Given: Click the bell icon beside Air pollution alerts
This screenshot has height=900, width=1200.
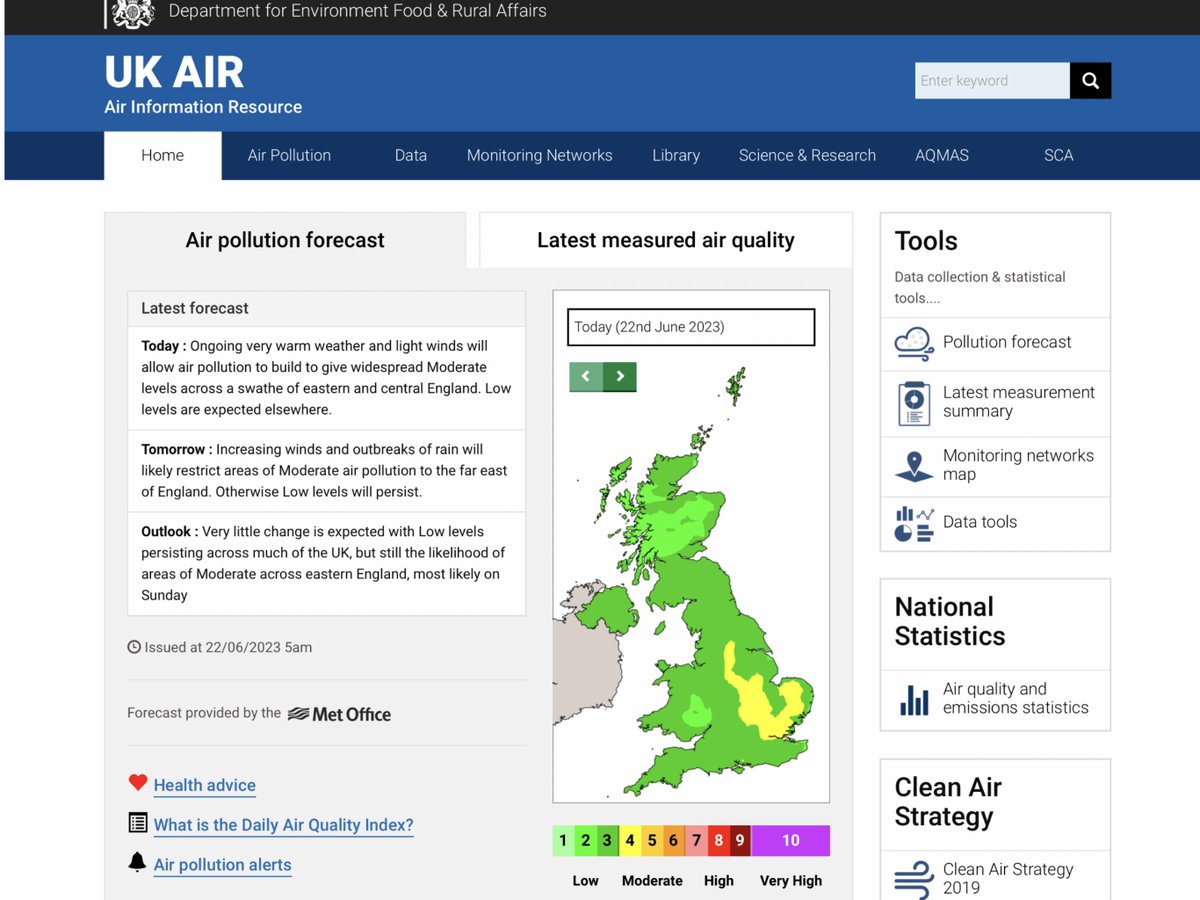Looking at the screenshot, I should click(135, 861).
